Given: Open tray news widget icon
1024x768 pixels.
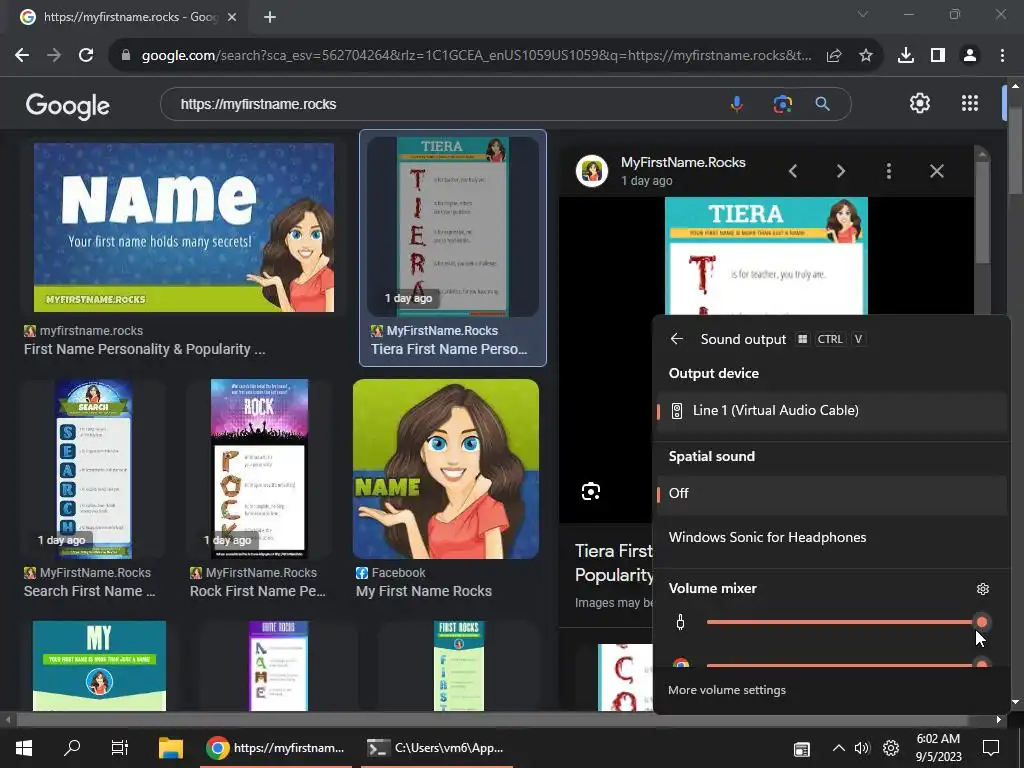Looking at the screenshot, I should coord(802,749).
